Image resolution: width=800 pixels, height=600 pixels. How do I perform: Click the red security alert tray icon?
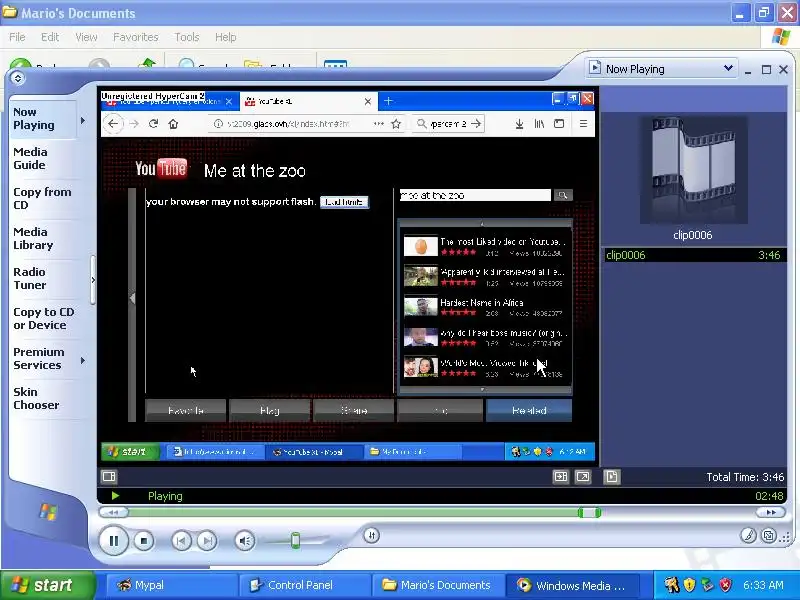pos(725,585)
